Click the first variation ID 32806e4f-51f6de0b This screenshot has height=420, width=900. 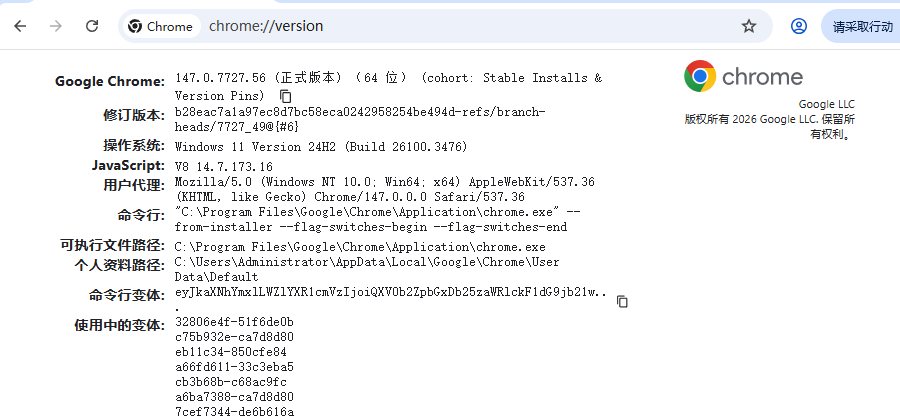(x=234, y=322)
